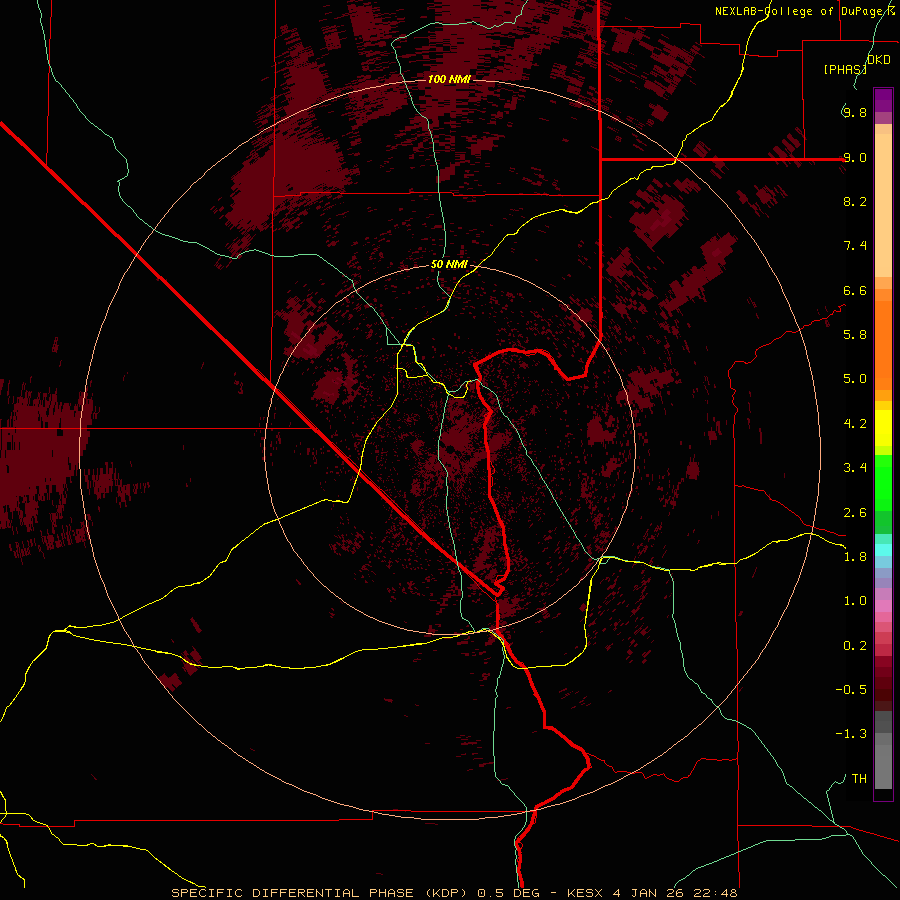This screenshot has width=900, height=900.
Task: Click the 100 NMI range ring label
Action: 449,79
